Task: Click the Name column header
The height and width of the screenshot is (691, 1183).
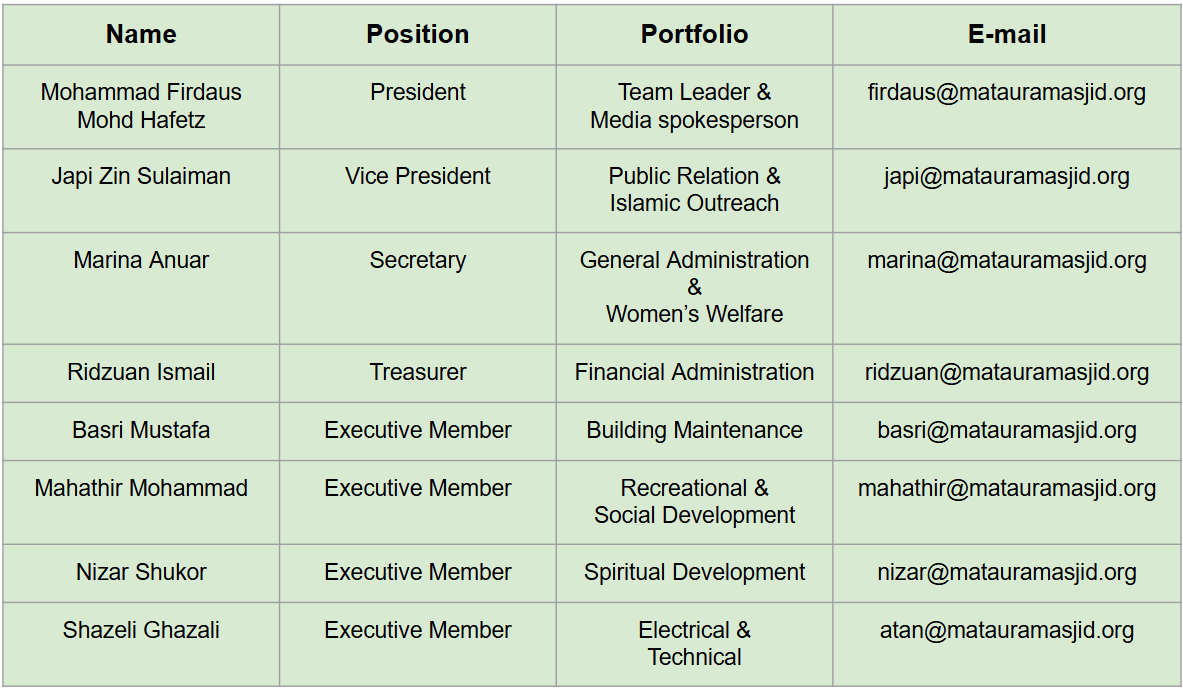Action: click(141, 35)
